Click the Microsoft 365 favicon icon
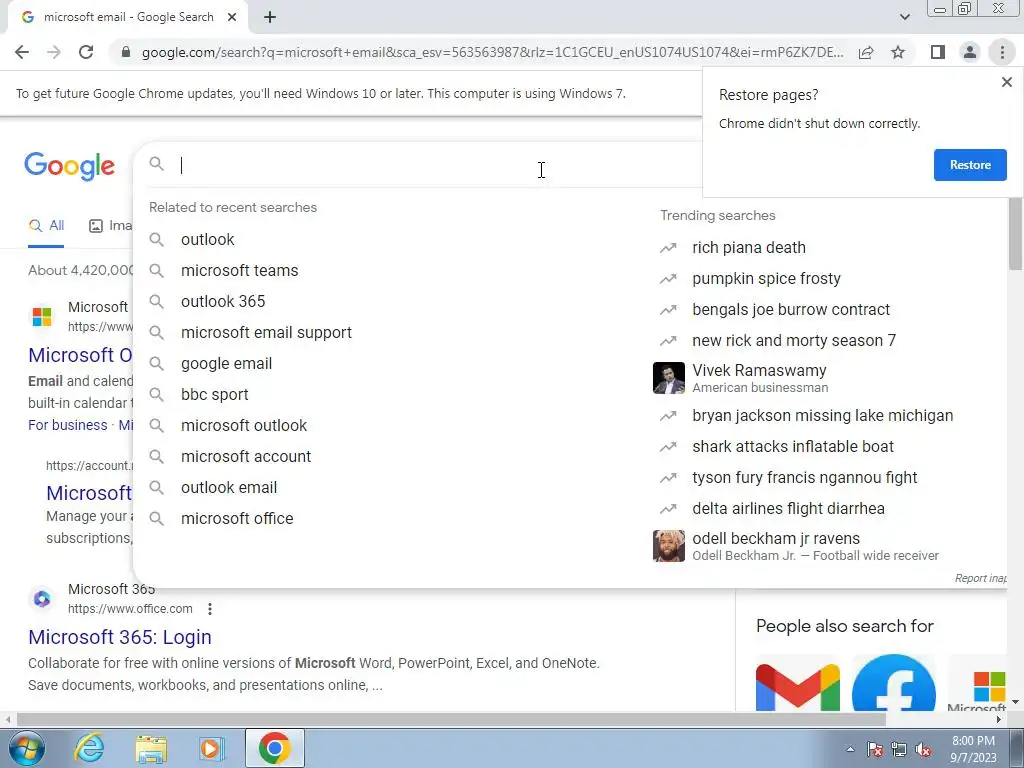 coord(42,598)
